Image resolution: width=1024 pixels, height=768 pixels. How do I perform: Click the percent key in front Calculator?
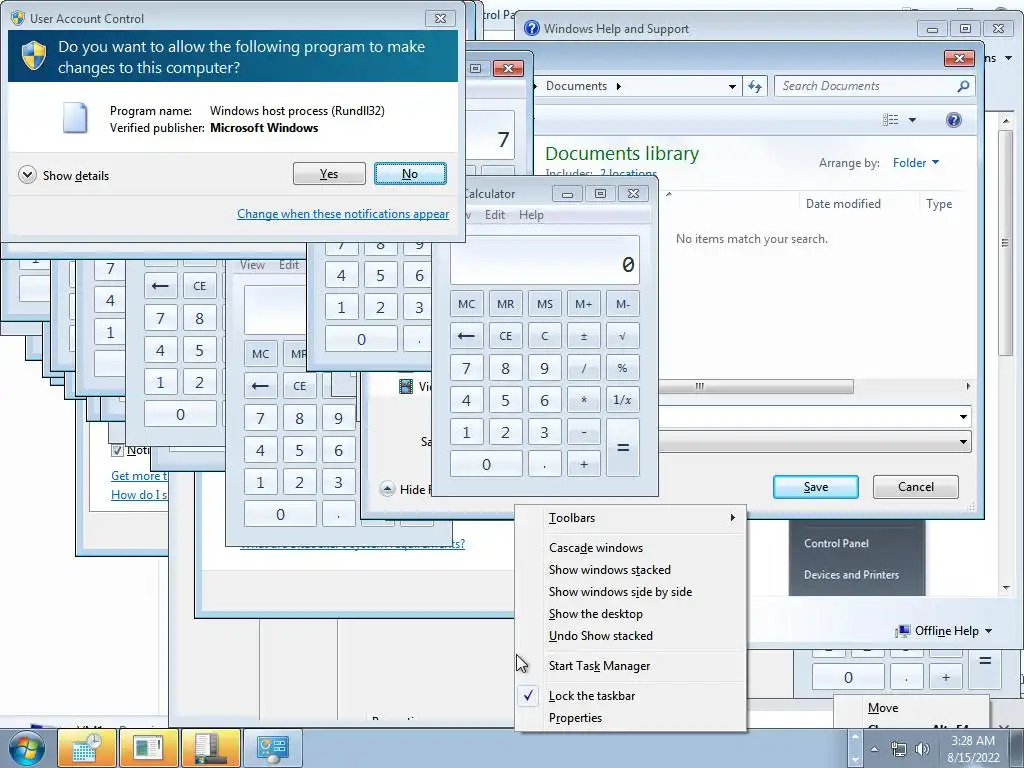(x=622, y=368)
